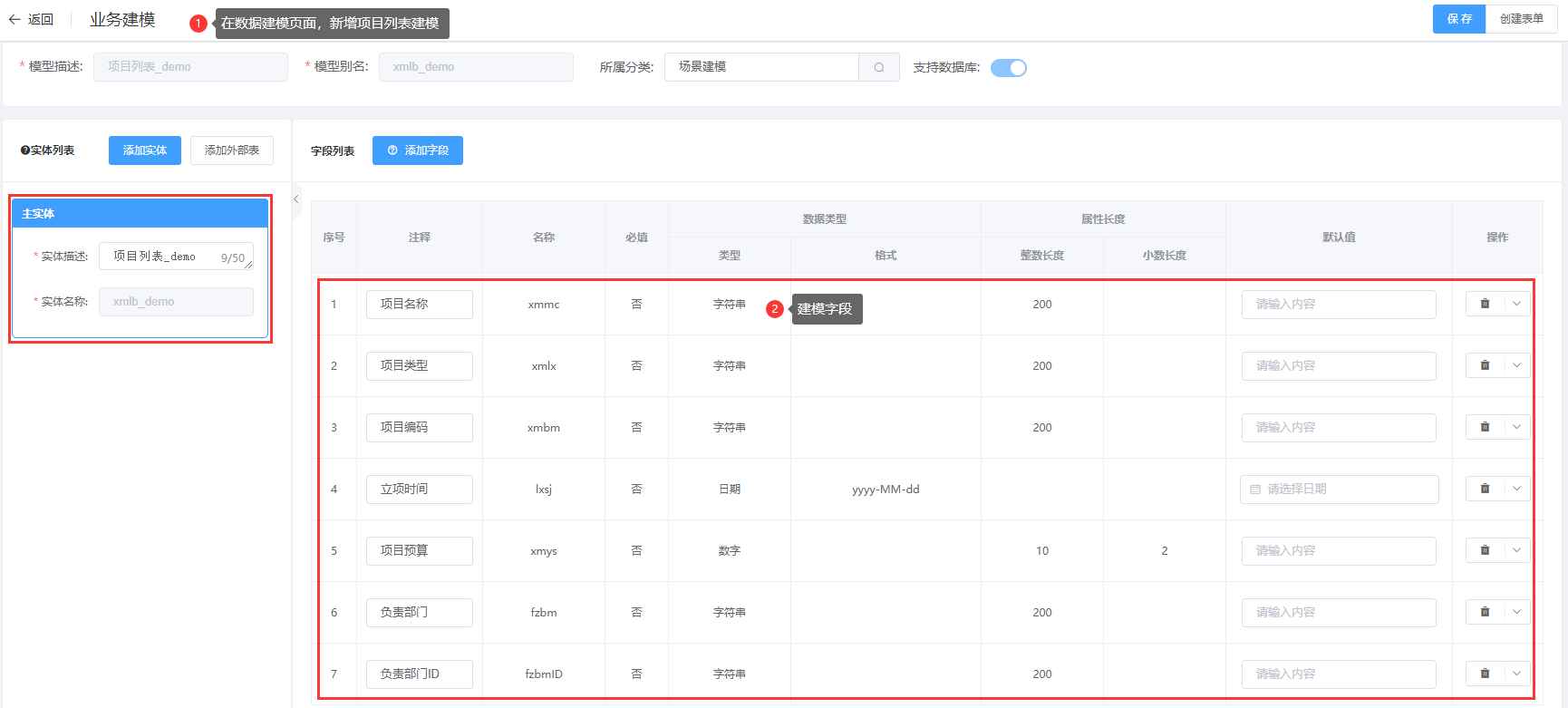This screenshot has height=708, width=1568.
Task: Click the 添加实体 button
Action: coord(145,150)
